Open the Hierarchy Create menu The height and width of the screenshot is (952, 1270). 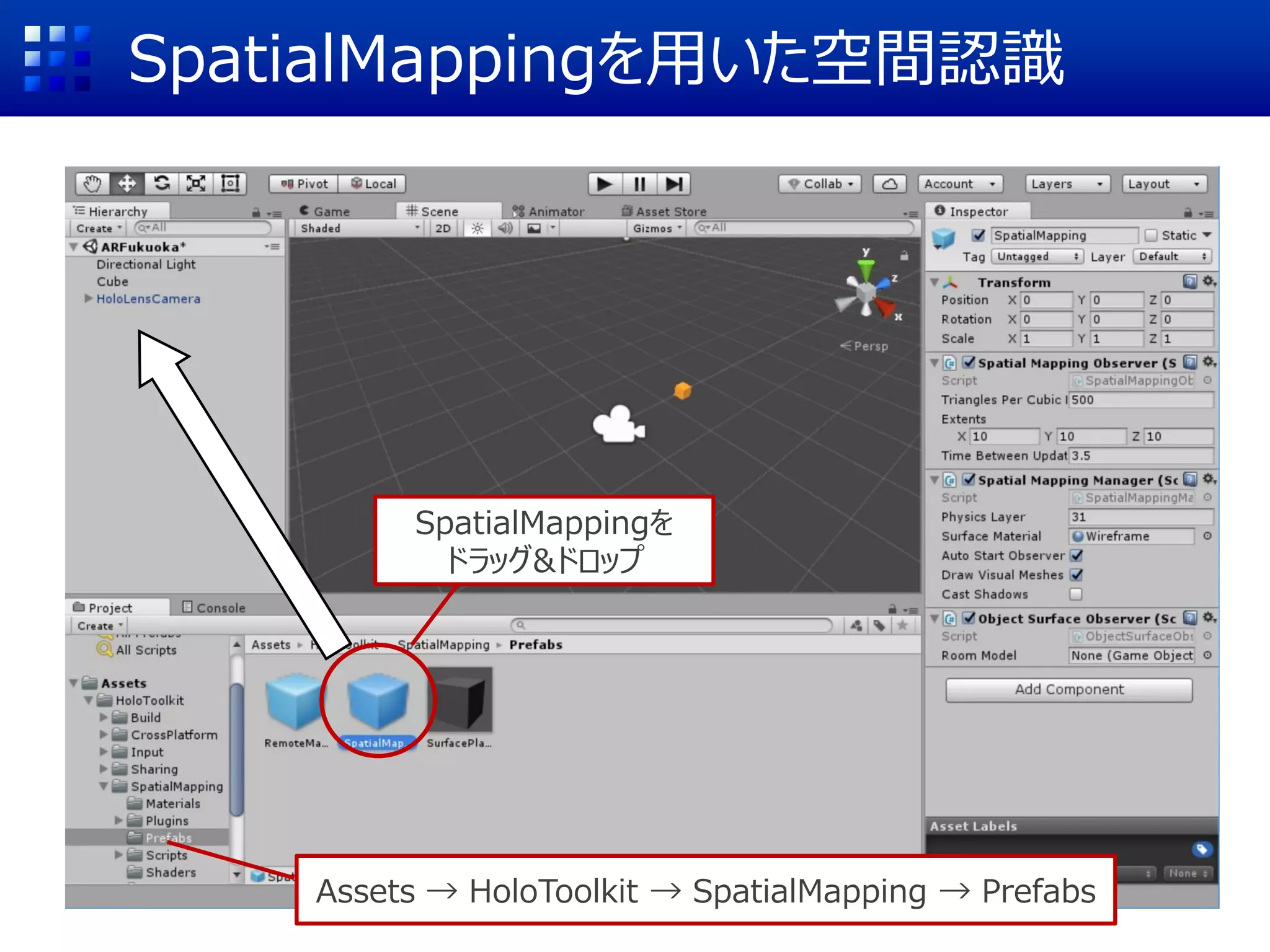pos(99,229)
